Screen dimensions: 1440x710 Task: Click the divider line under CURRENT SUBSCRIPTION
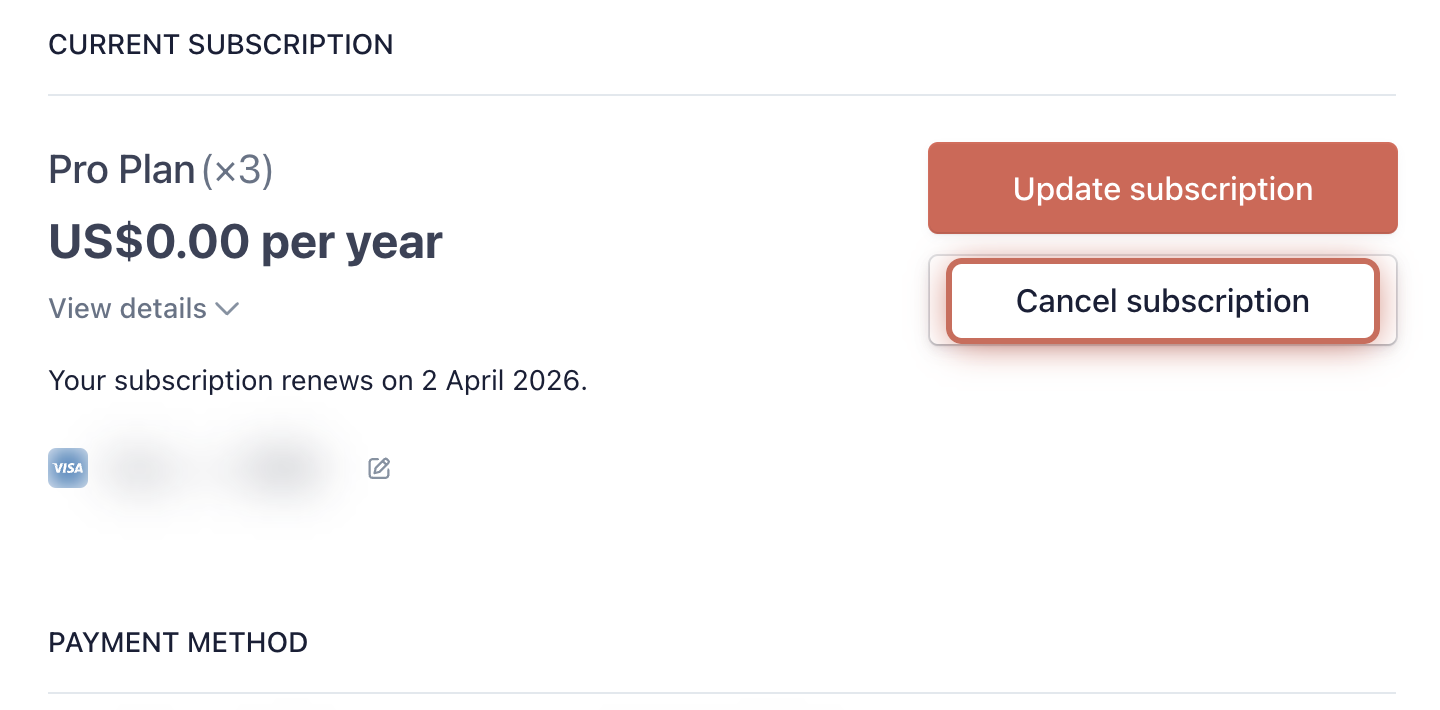722,95
